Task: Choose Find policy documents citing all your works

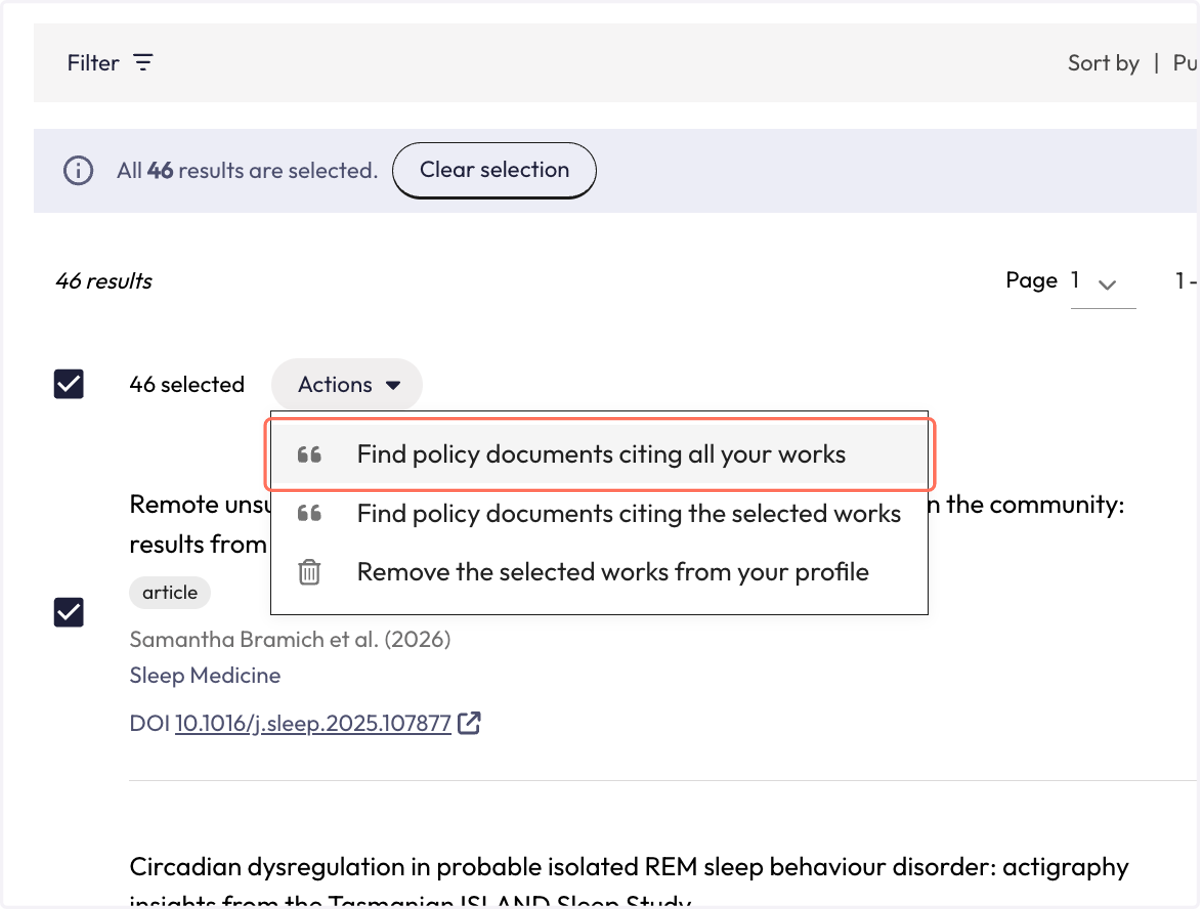Action: [x=600, y=455]
